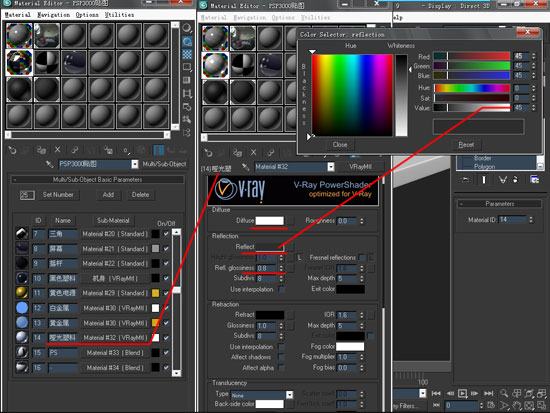
Task: Click Pin Stack under the modifier list
Action: (x=465, y=180)
